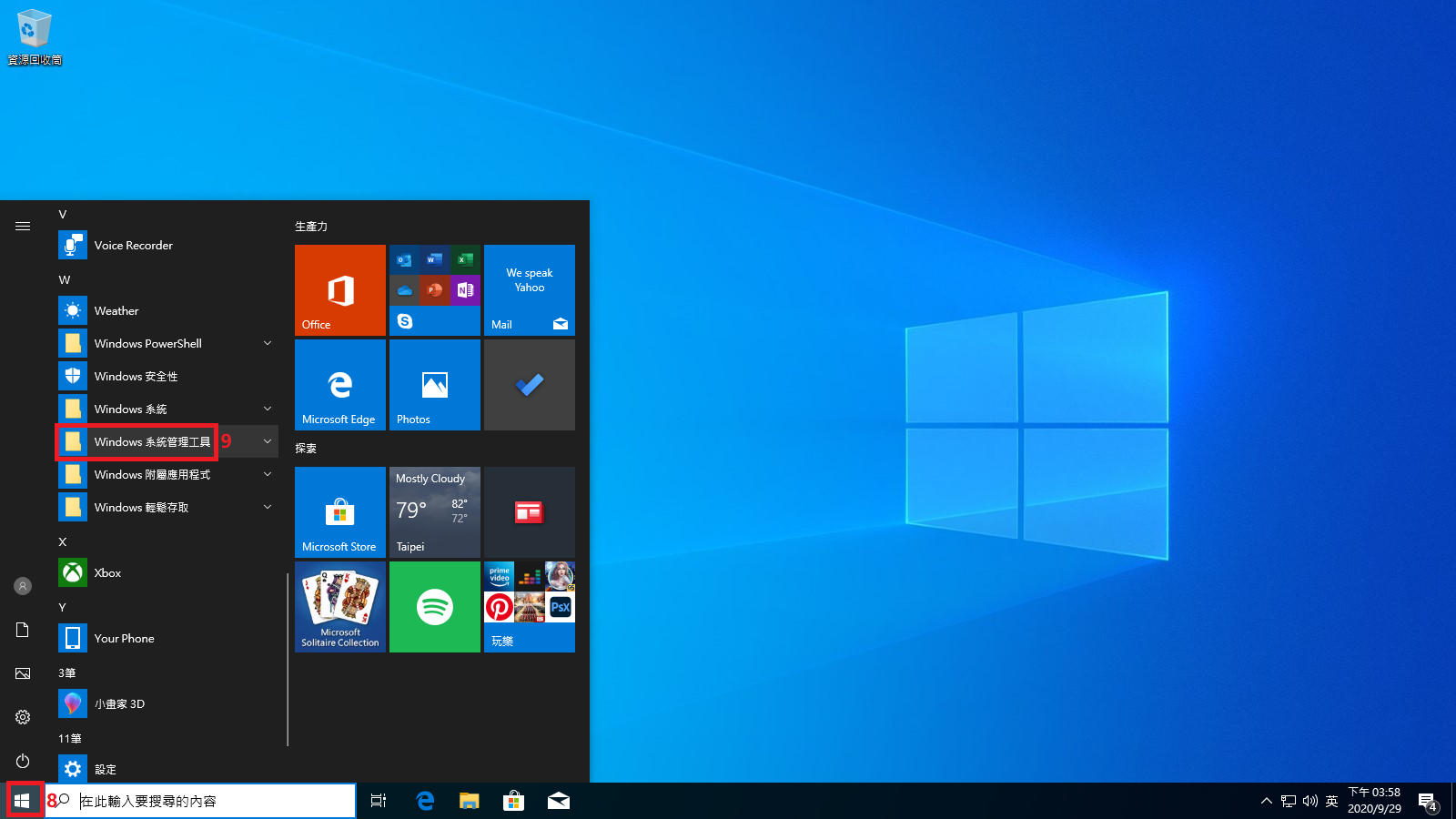
Task: Click the Start button
Action: tap(23, 801)
